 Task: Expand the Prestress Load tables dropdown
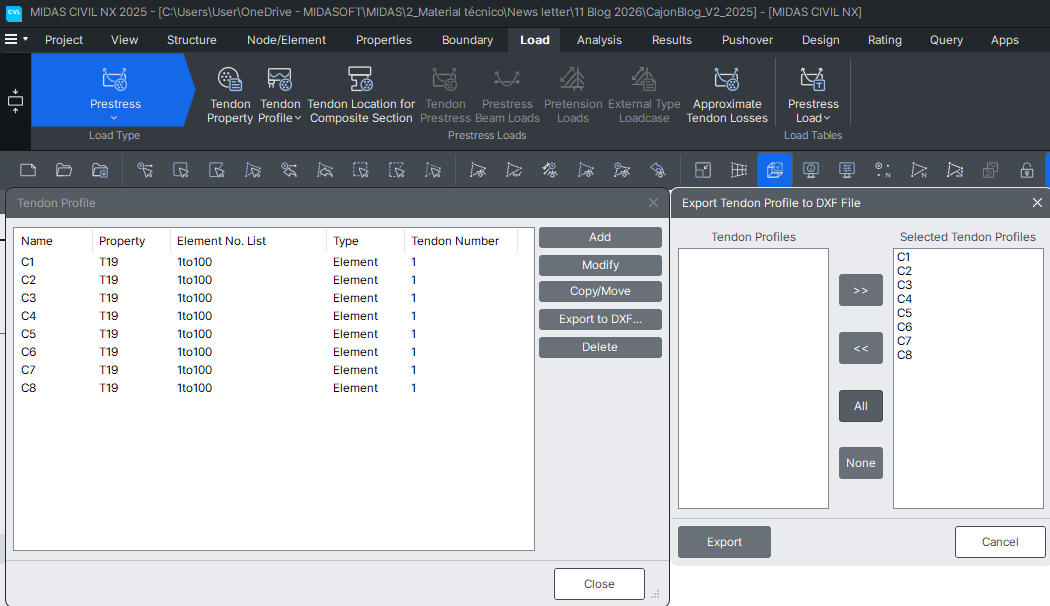pyautogui.click(x=827, y=119)
